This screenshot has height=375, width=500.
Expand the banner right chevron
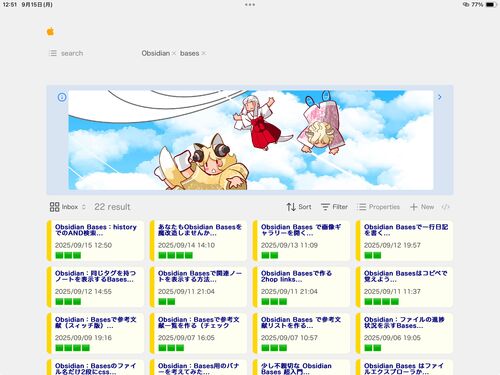[440, 97]
